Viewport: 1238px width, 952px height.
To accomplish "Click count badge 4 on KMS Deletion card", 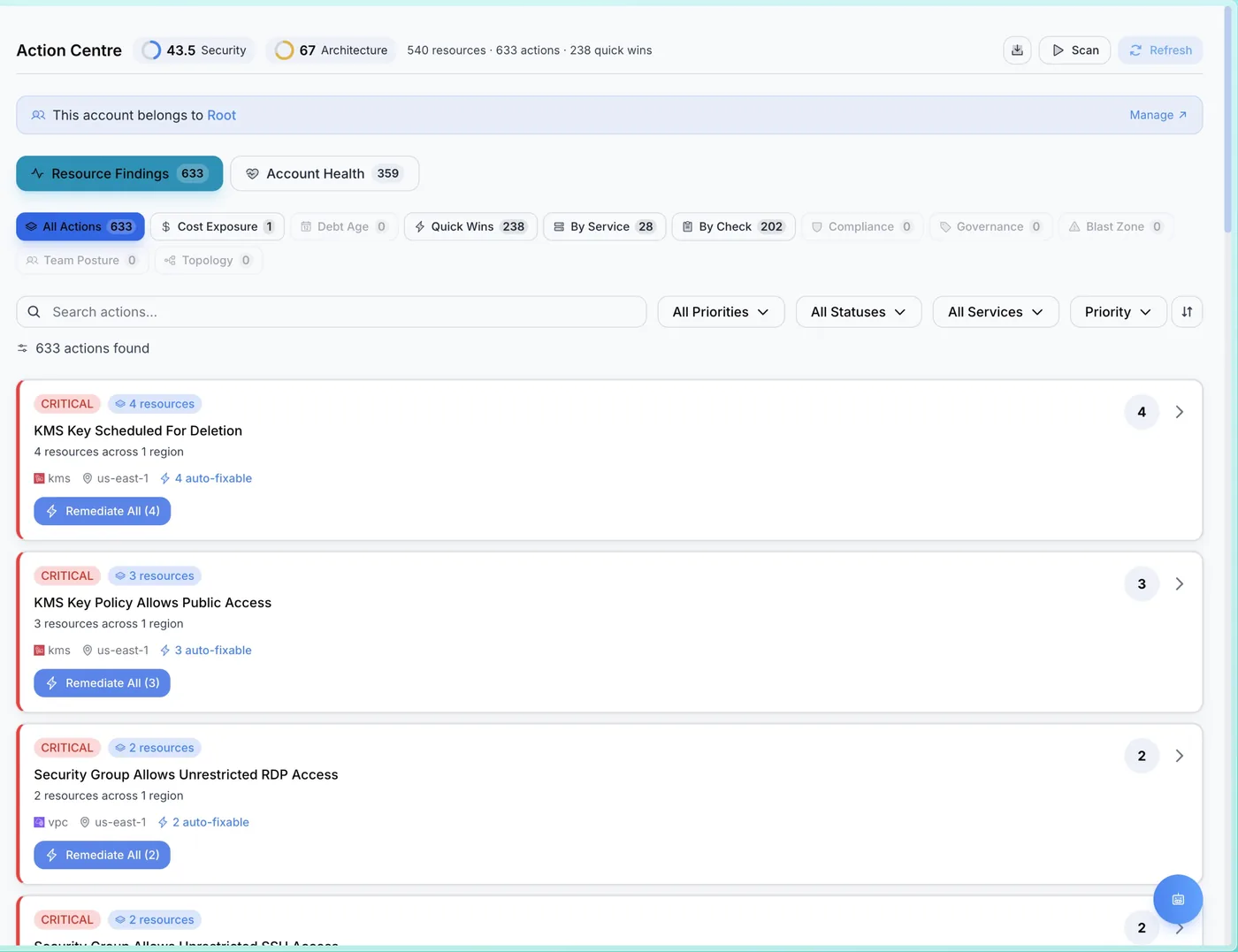I will point(1142,412).
